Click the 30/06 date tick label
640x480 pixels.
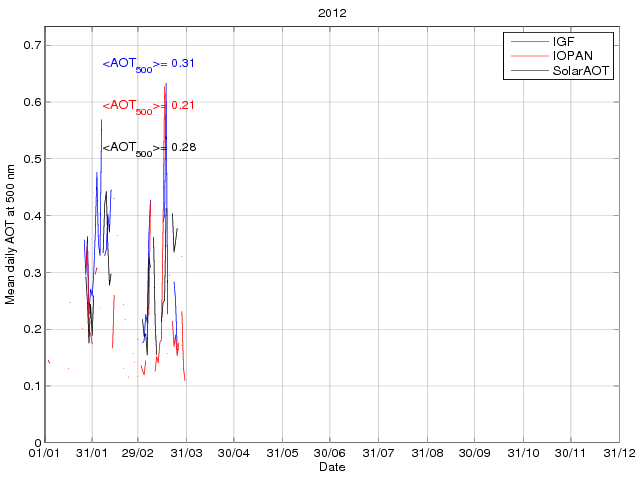330,454
